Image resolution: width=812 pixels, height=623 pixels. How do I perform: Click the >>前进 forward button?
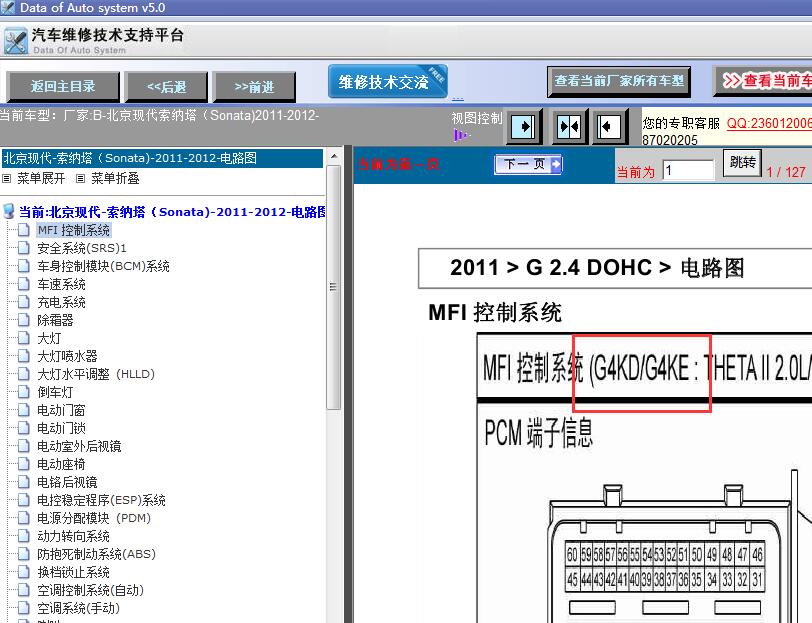click(254, 86)
